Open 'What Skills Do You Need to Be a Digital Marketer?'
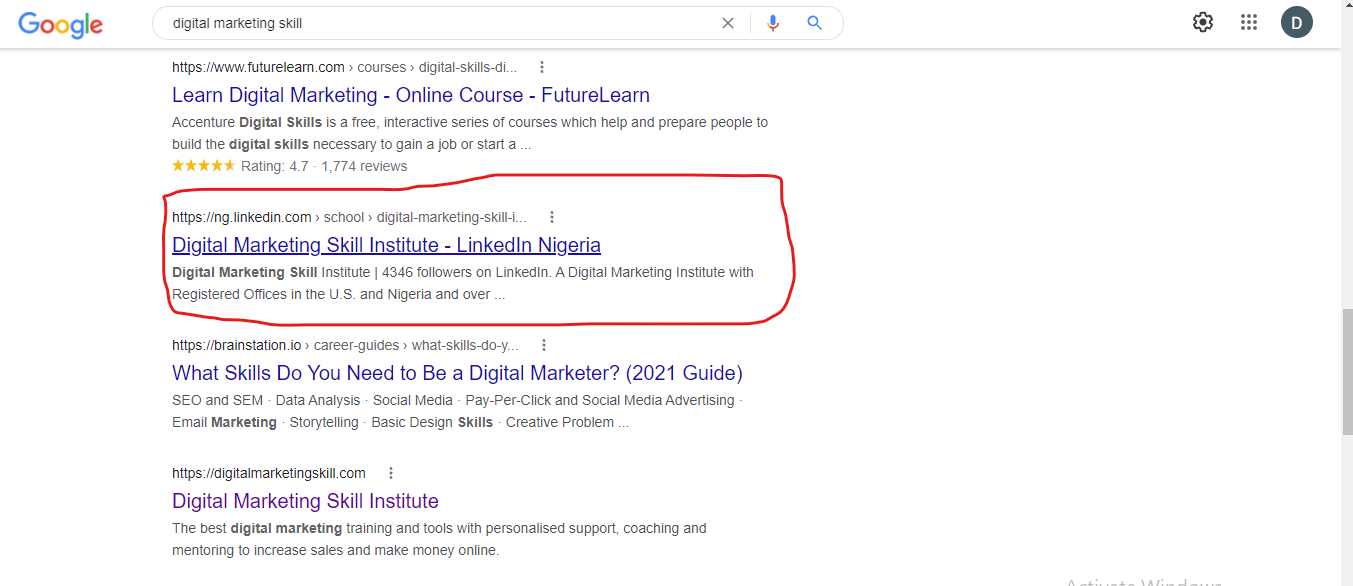Image resolution: width=1353 pixels, height=586 pixels. pyautogui.click(x=457, y=373)
